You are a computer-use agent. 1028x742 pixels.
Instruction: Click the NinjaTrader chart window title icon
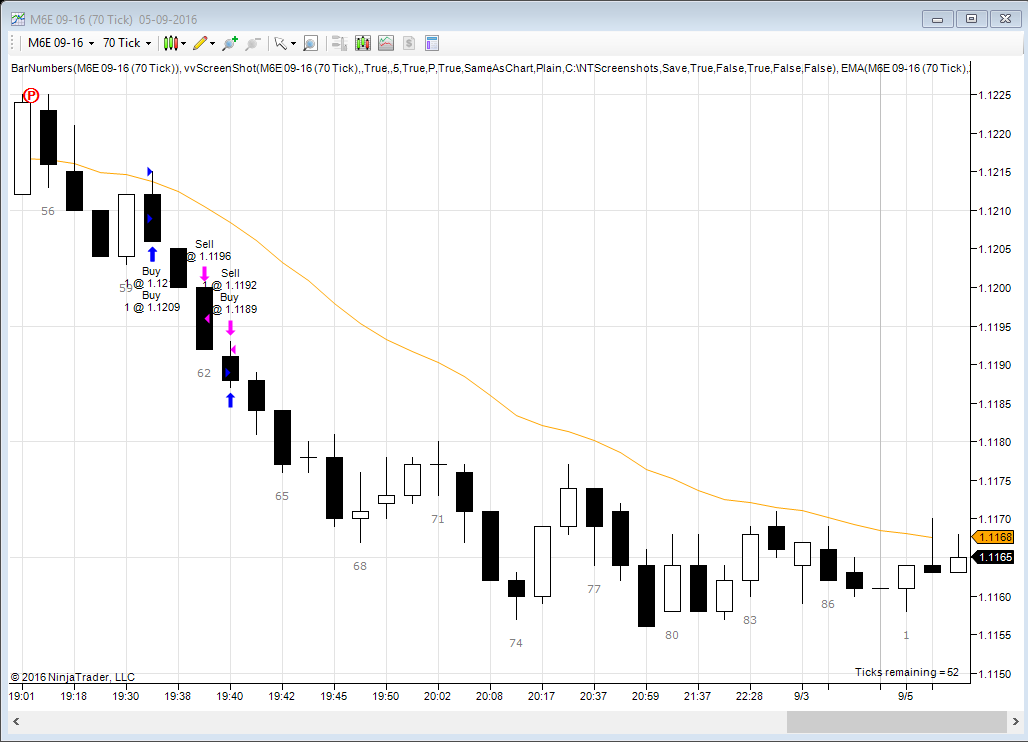click(18, 19)
